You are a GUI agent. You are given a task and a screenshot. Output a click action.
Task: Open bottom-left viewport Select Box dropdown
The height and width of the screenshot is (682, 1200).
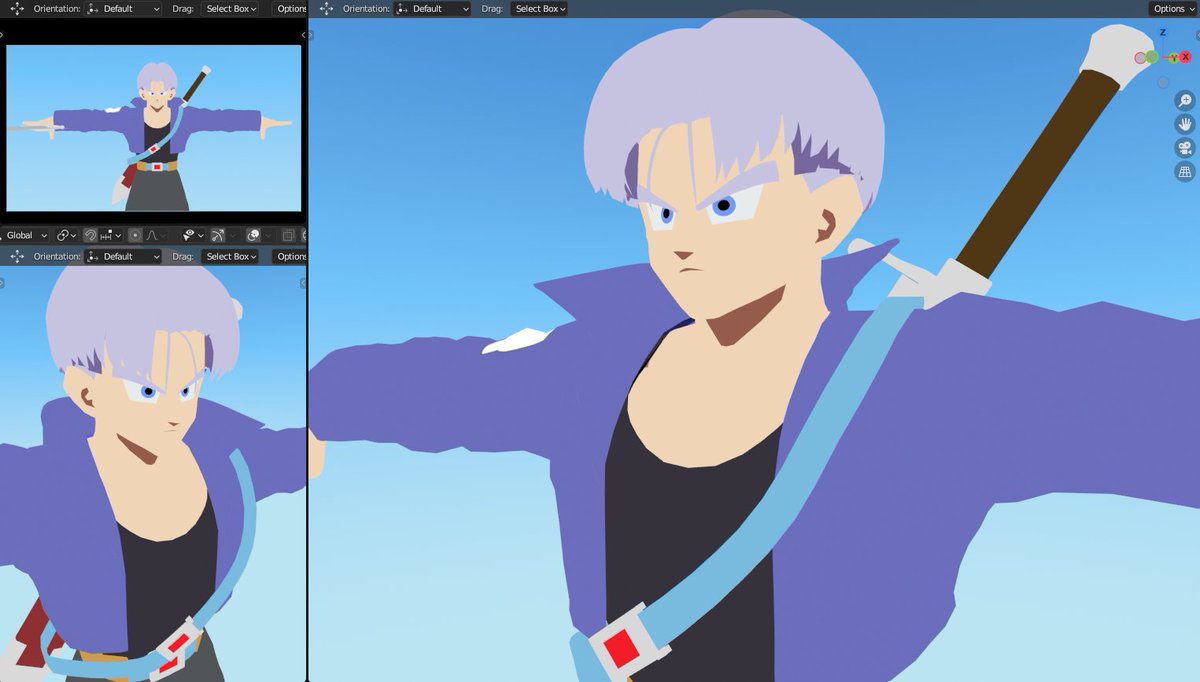point(230,256)
